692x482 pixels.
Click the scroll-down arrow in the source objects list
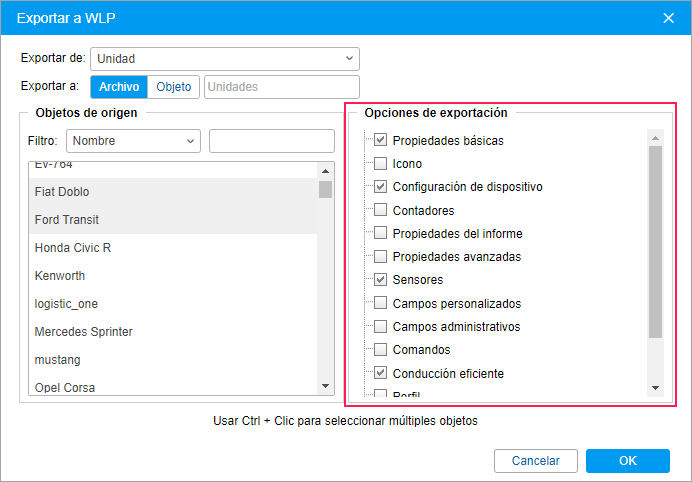coord(326,386)
